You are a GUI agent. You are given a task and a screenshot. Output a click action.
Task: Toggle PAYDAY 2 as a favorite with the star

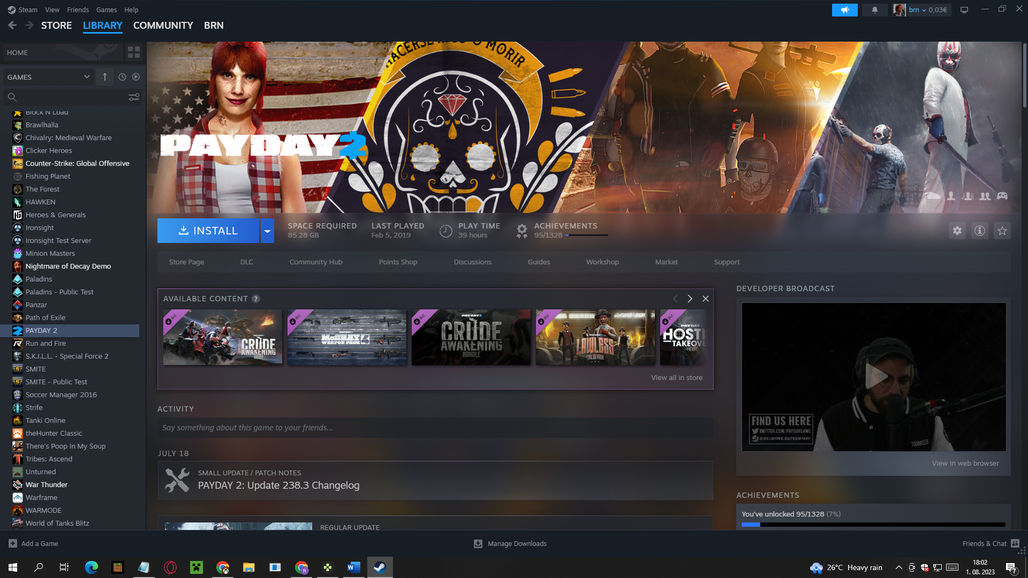[1002, 231]
